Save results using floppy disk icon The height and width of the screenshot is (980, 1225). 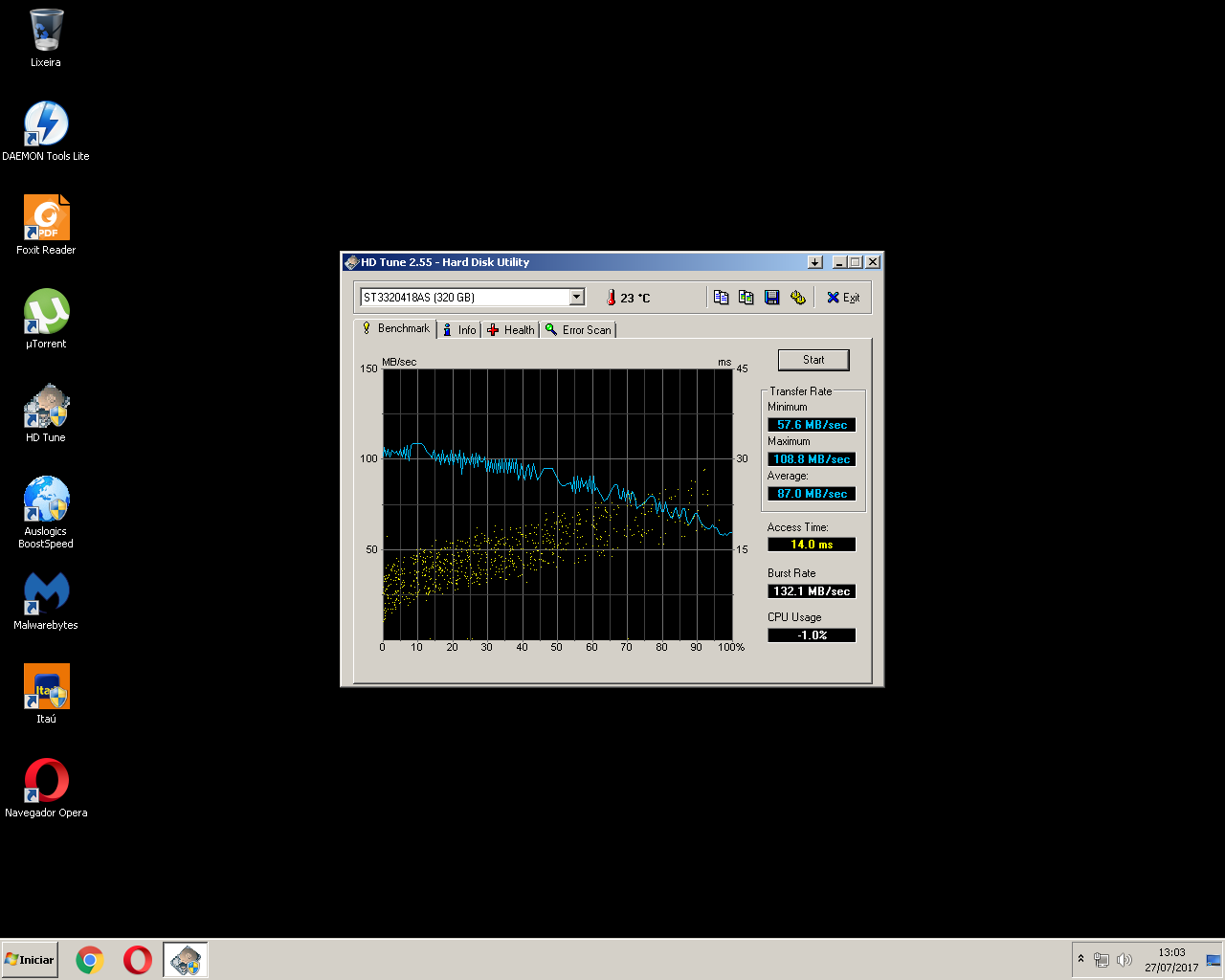pyautogui.click(x=771, y=298)
